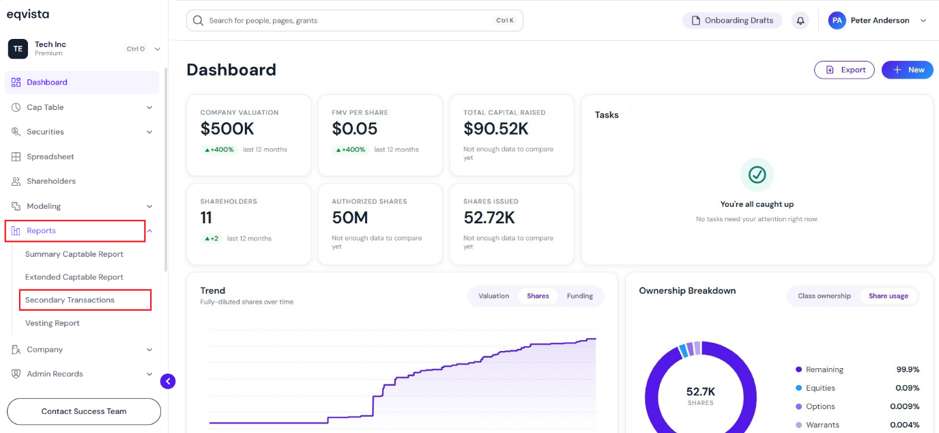The height and width of the screenshot is (433, 939).
Task: Click the Shareholders 11 card
Action: pyautogui.click(x=249, y=225)
